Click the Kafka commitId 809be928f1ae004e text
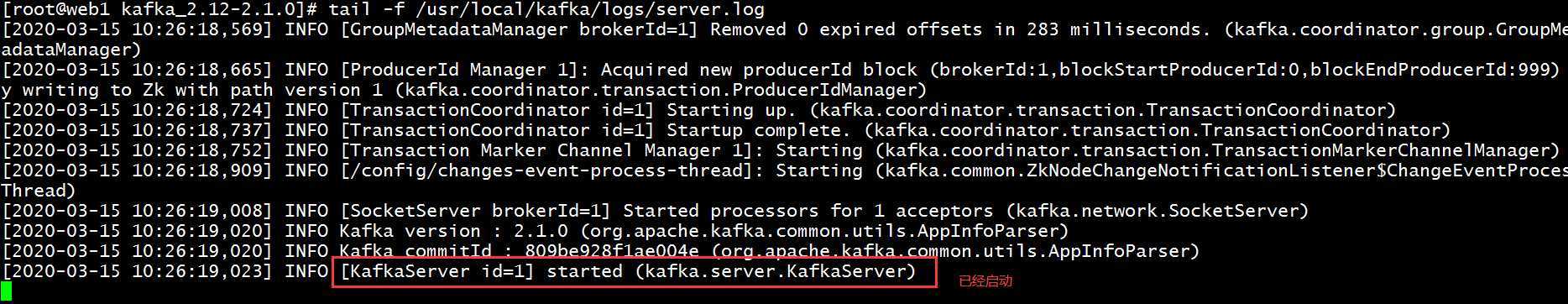Image resolution: width=1568 pixels, height=304 pixels. [519, 251]
